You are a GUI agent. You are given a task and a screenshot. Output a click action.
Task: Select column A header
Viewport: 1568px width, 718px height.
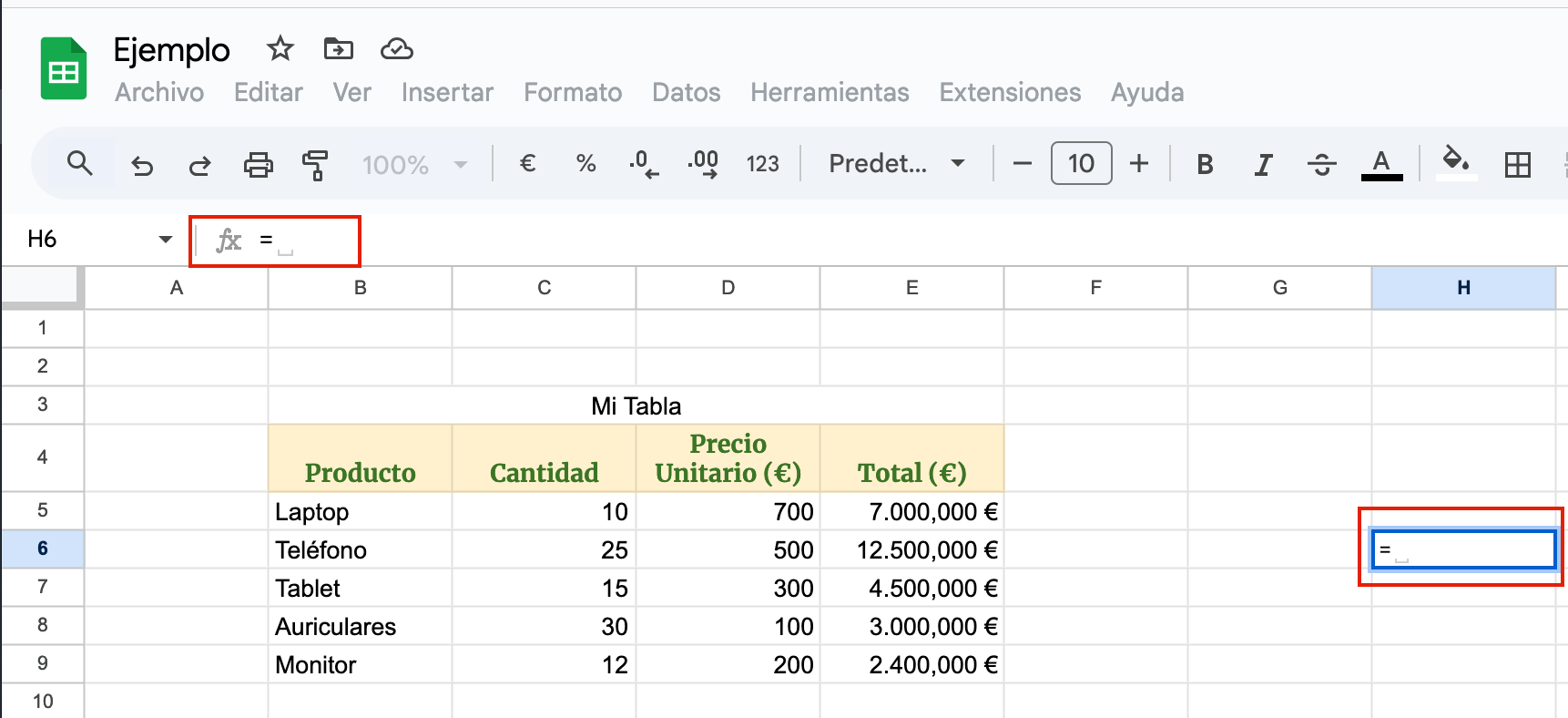[177, 288]
